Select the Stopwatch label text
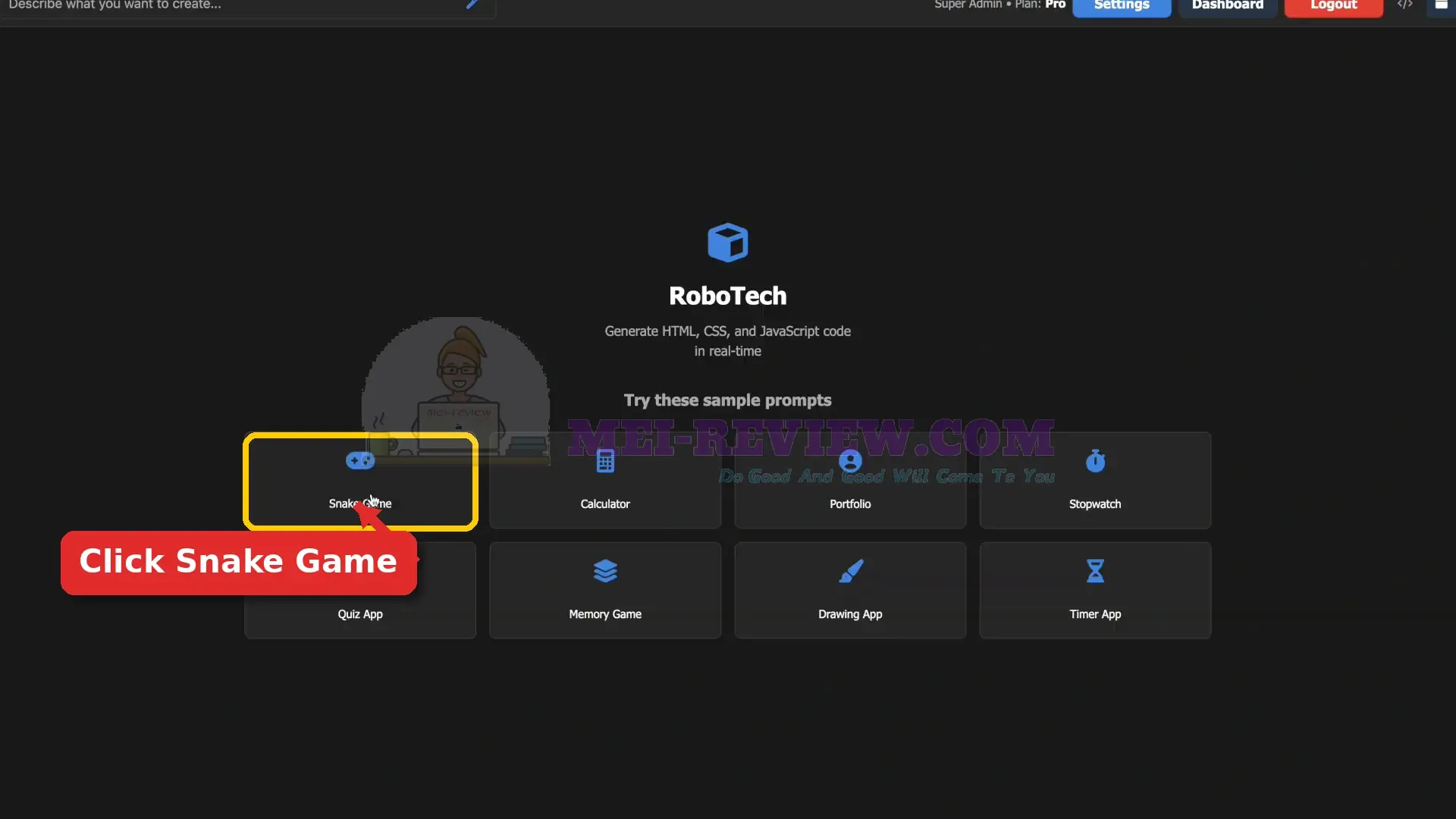The image size is (1456, 819). [x=1095, y=504]
